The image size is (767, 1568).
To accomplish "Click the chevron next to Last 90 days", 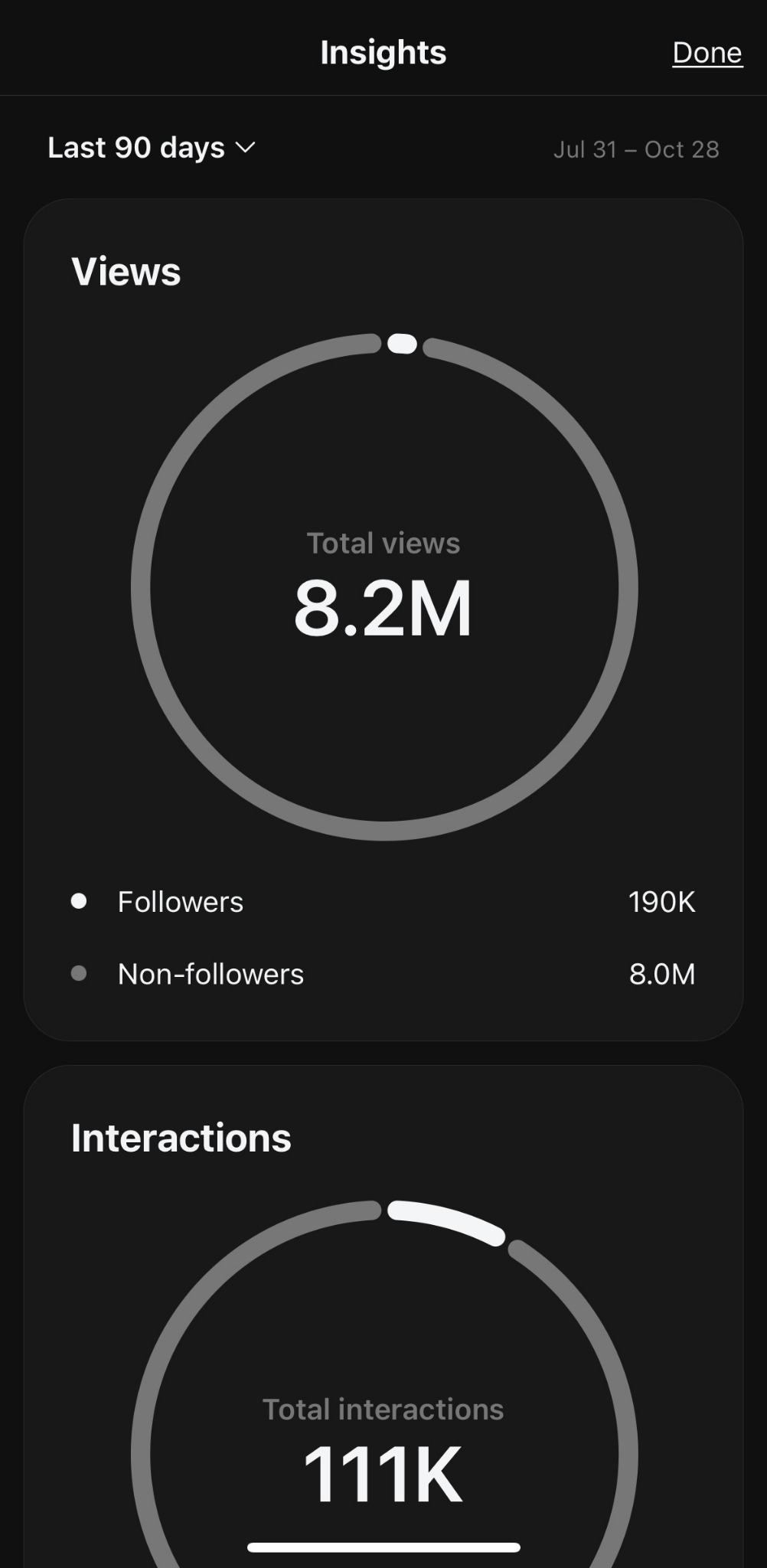I will coord(245,147).
